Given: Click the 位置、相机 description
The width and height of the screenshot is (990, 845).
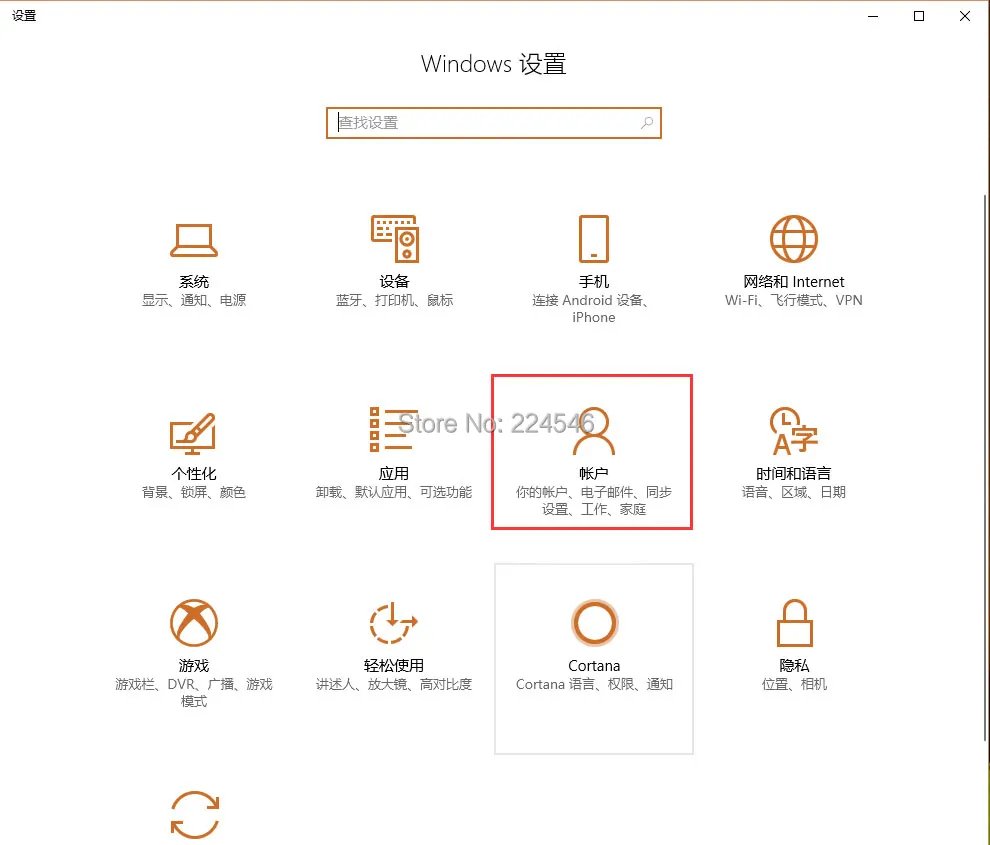Looking at the screenshot, I should point(794,685).
